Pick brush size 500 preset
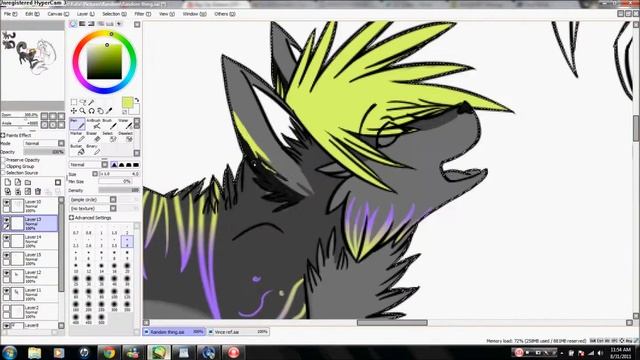Image resolution: width=640 pixels, height=360 pixels. pos(101,319)
